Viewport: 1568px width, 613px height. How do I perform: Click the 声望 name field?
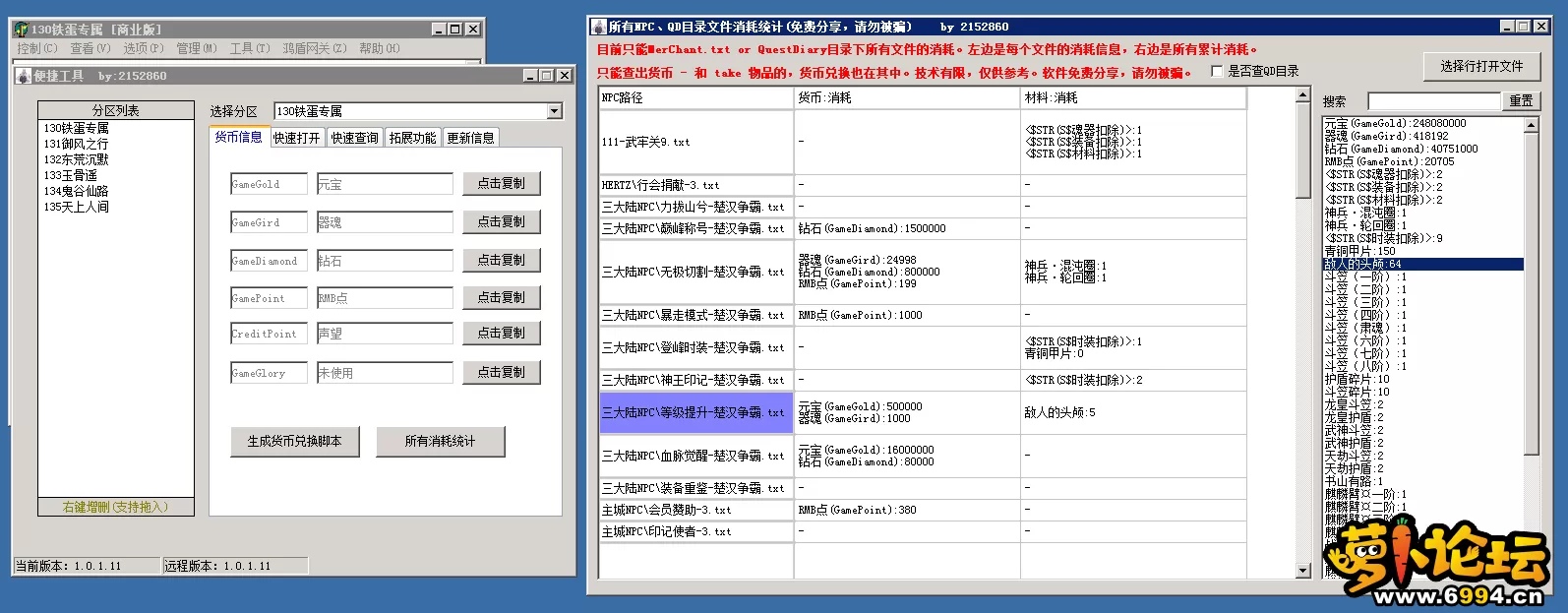point(385,334)
